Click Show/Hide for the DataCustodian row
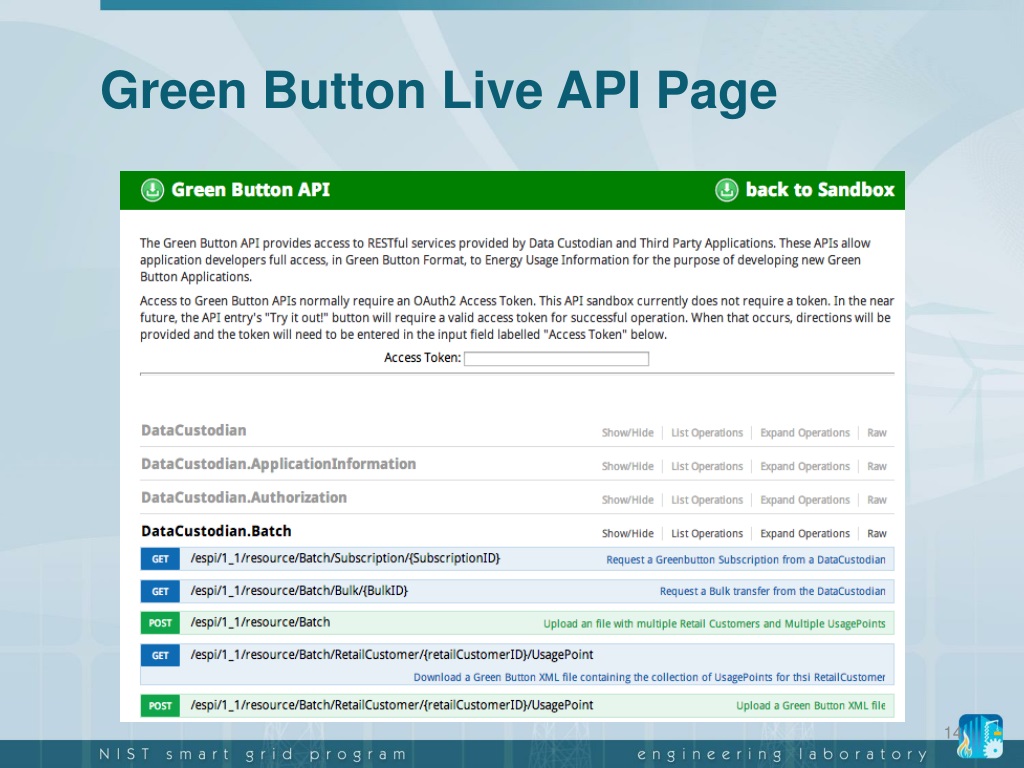The width and height of the screenshot is (1024, 768). coord(628,433)
